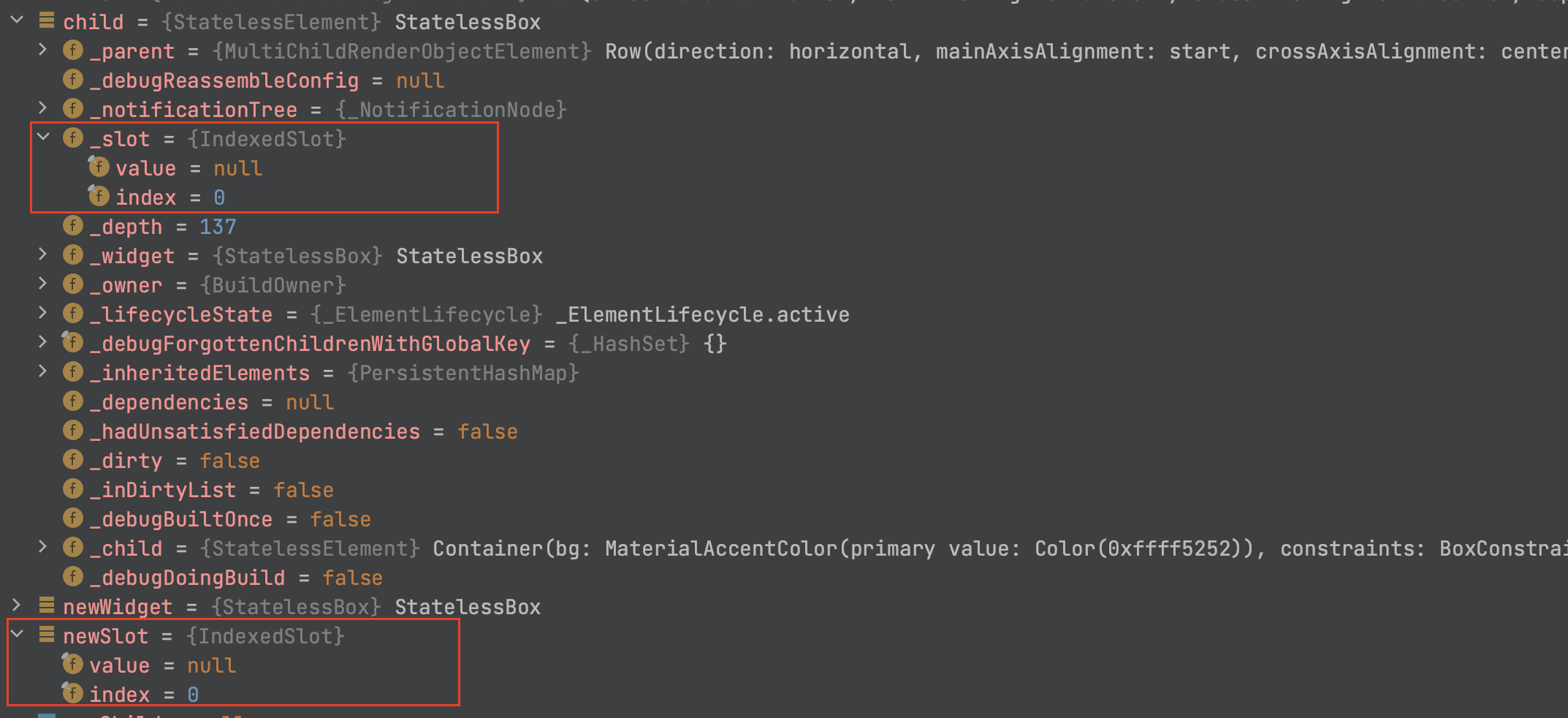
Task: Click the field icon next to _depth
Action: point(73,226)
